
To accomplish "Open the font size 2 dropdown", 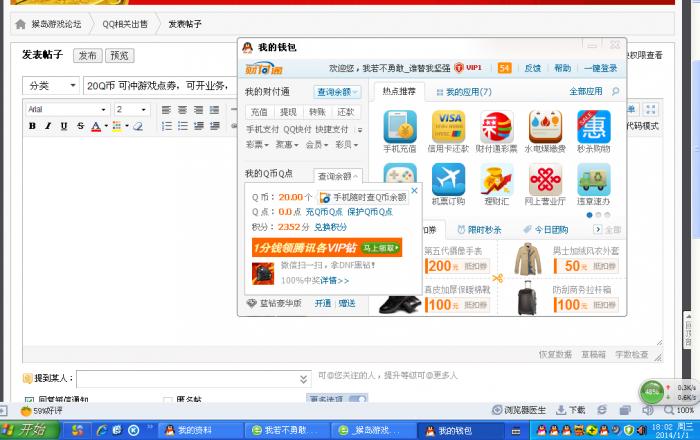I will pyautogui.click(x=131, y=109).
